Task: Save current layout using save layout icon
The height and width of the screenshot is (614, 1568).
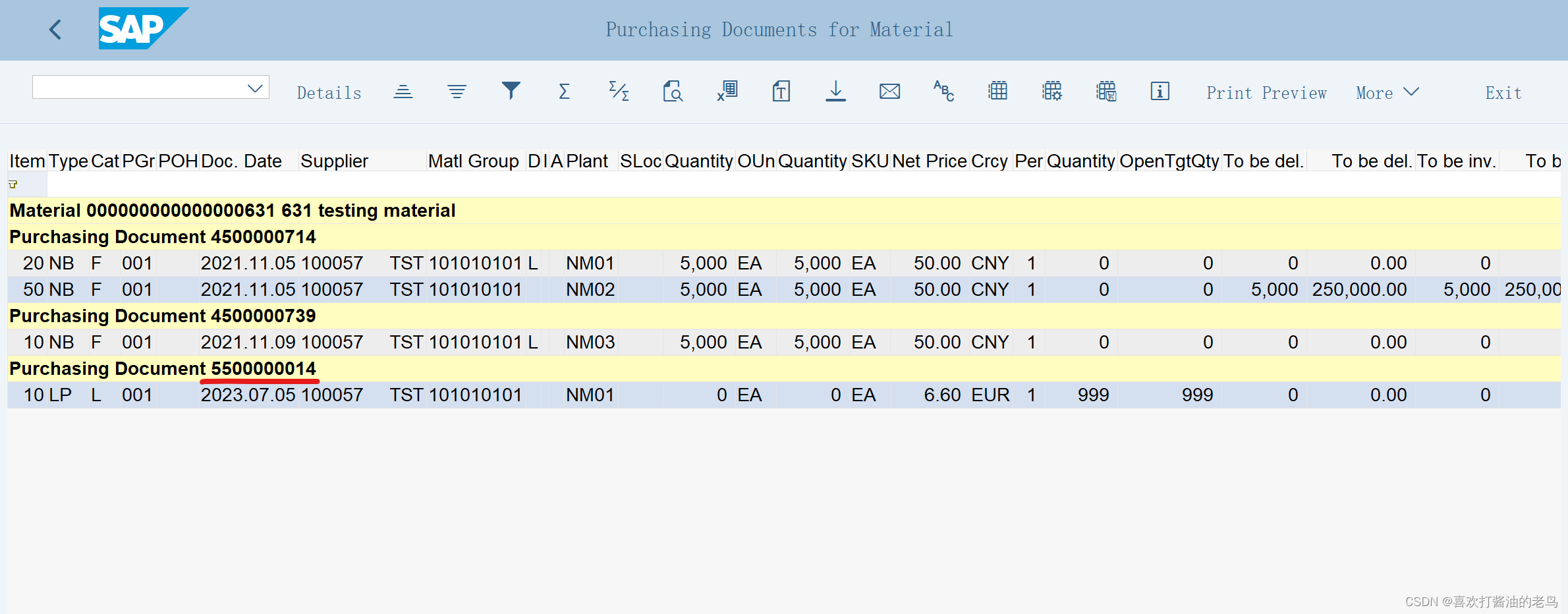Action: click(x=1106, y=92)
